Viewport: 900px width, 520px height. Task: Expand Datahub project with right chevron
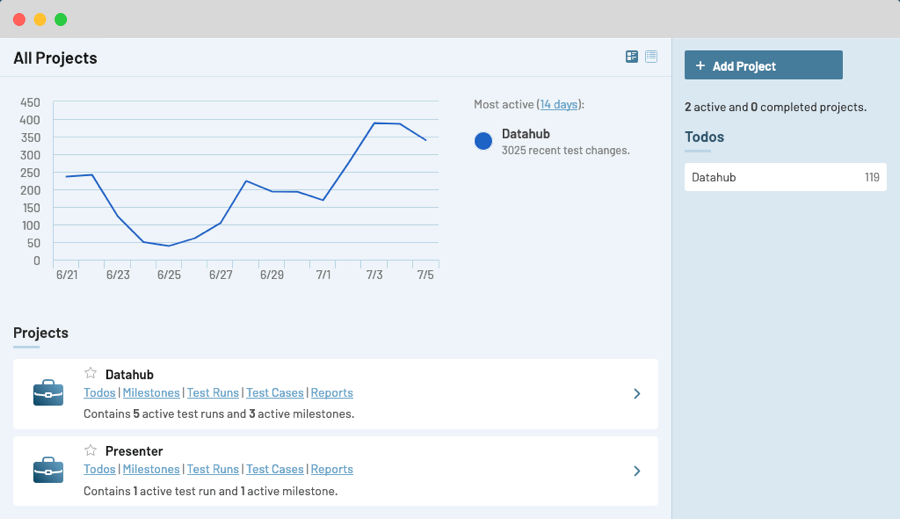point(637,394)
